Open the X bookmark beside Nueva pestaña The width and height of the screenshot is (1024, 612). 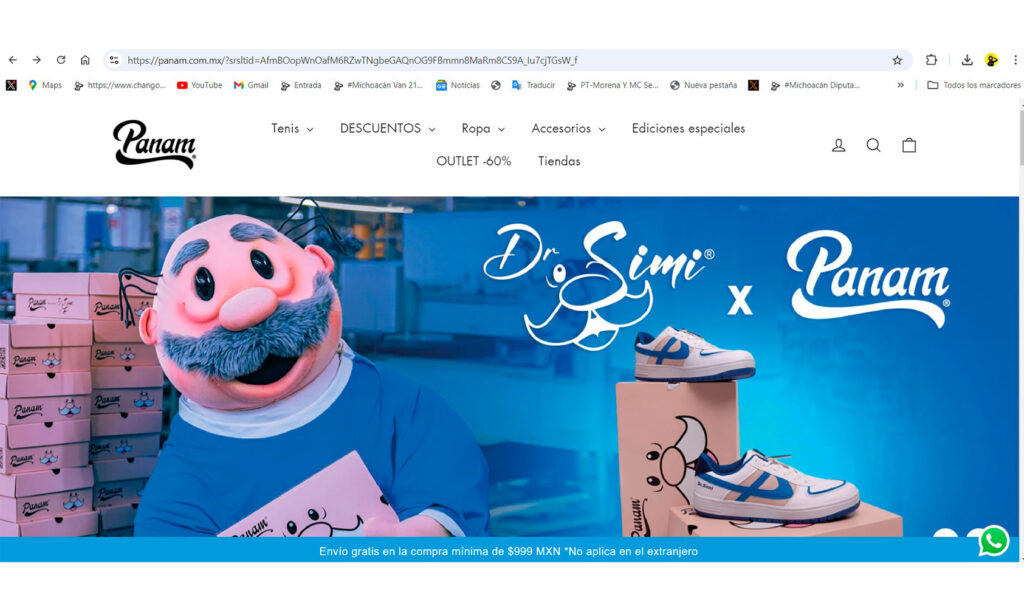click(753, 85)
